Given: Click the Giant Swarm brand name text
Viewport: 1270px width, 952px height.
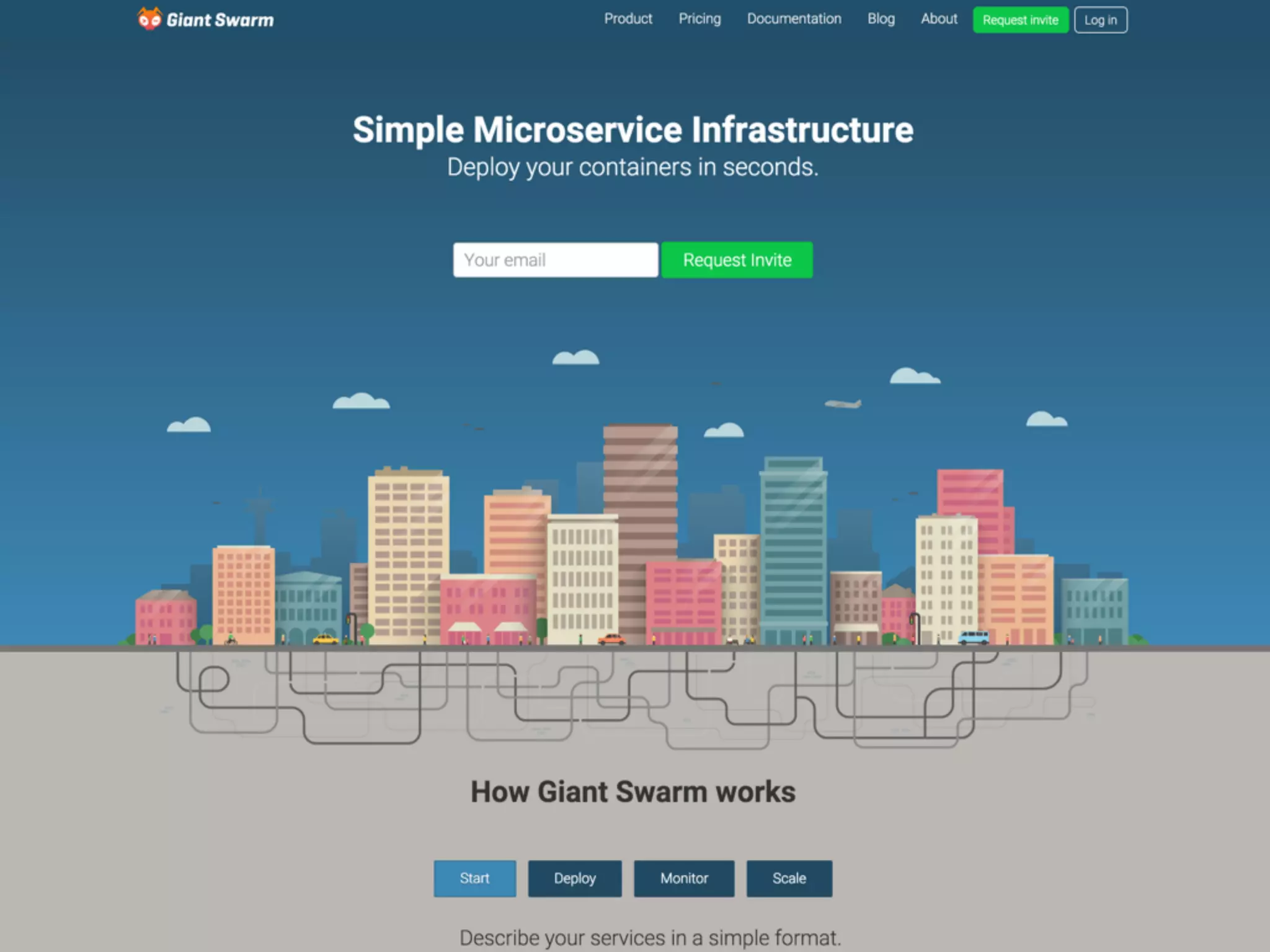Looking at the screenshot, I should [x=220, y=20].
